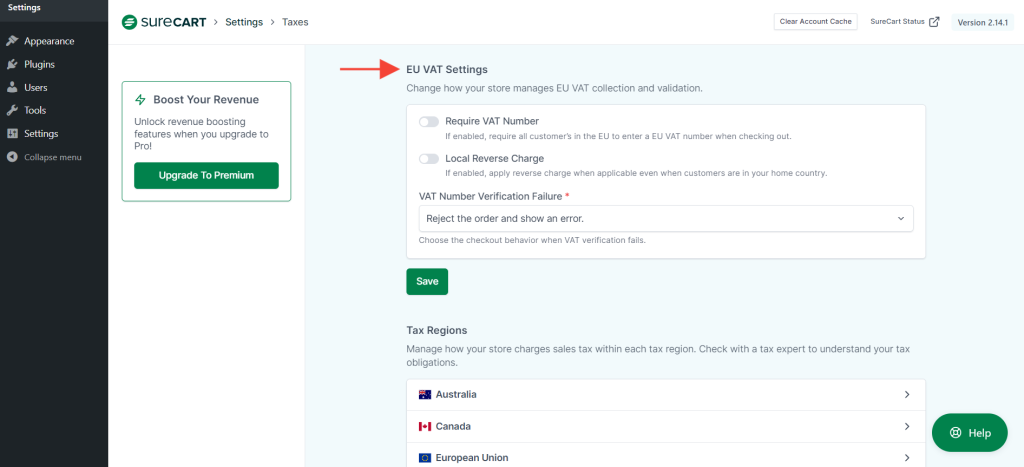
Task: Click Upgrade To Premium button
Action: point(206,176)
